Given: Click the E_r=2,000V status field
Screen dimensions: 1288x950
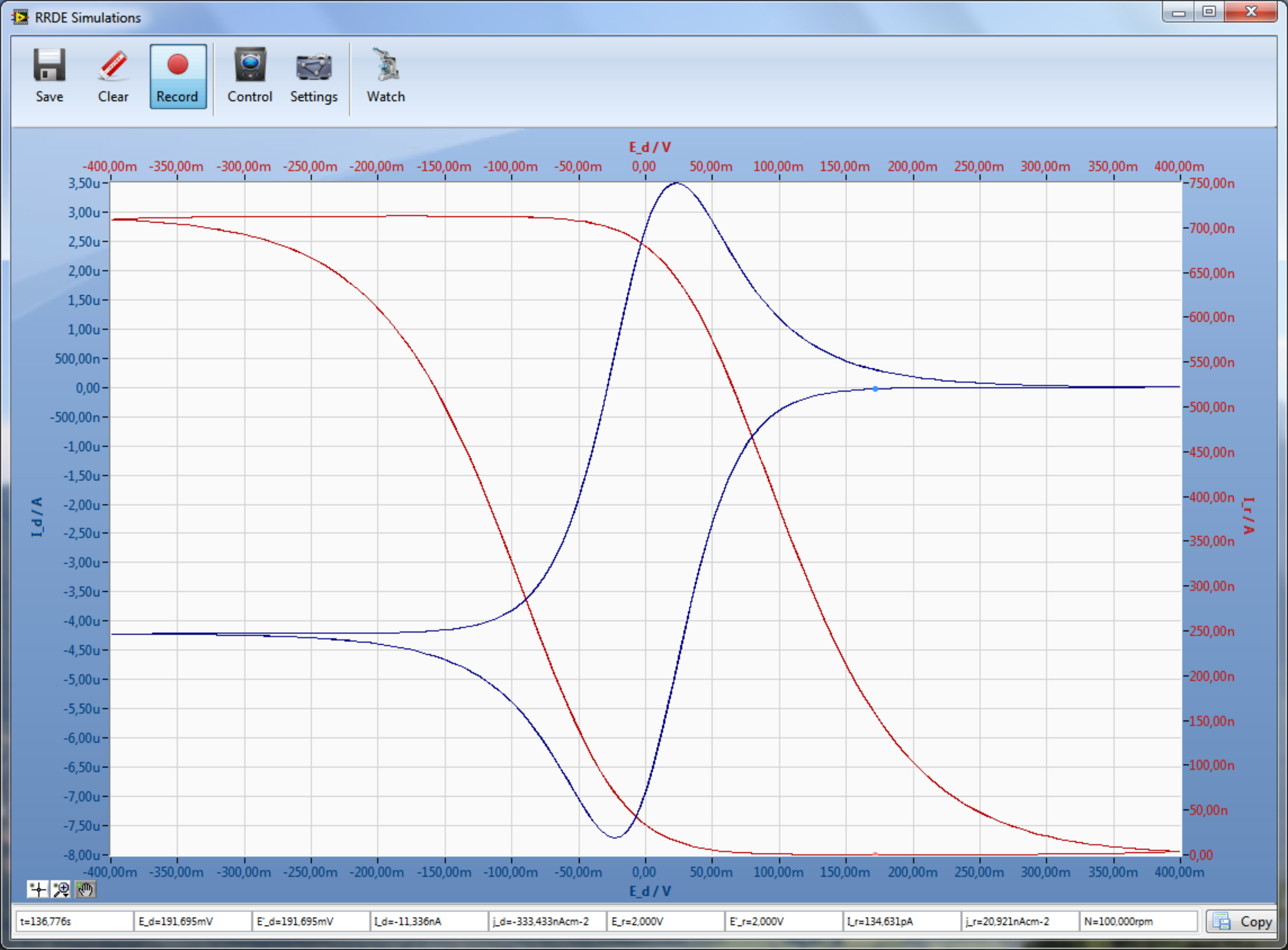Looking at the screenshot, I should coord(665,922).
